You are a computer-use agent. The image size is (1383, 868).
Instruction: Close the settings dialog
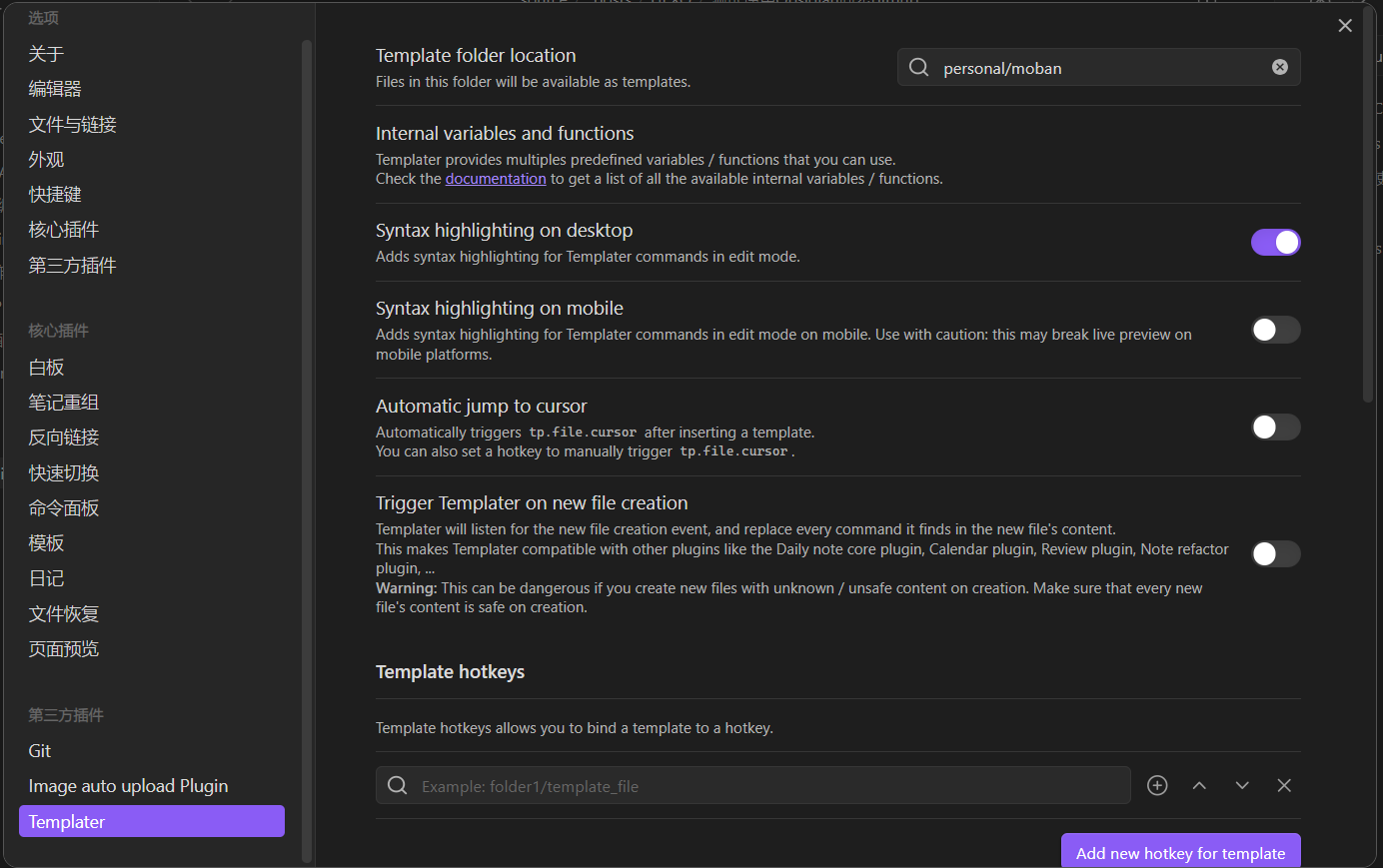[x=1345, y=26]
